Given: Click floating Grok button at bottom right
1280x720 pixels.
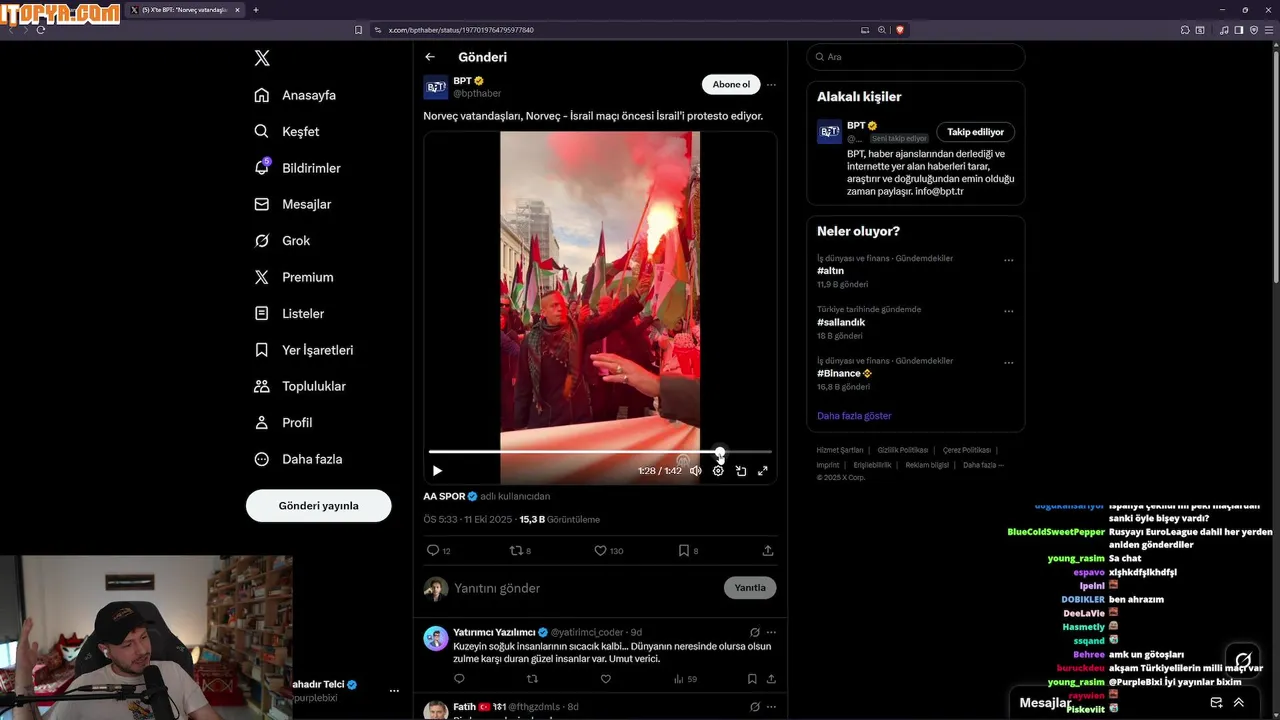Looking at the screenshot, I should pyautogui.click(x=1243, y=660).
